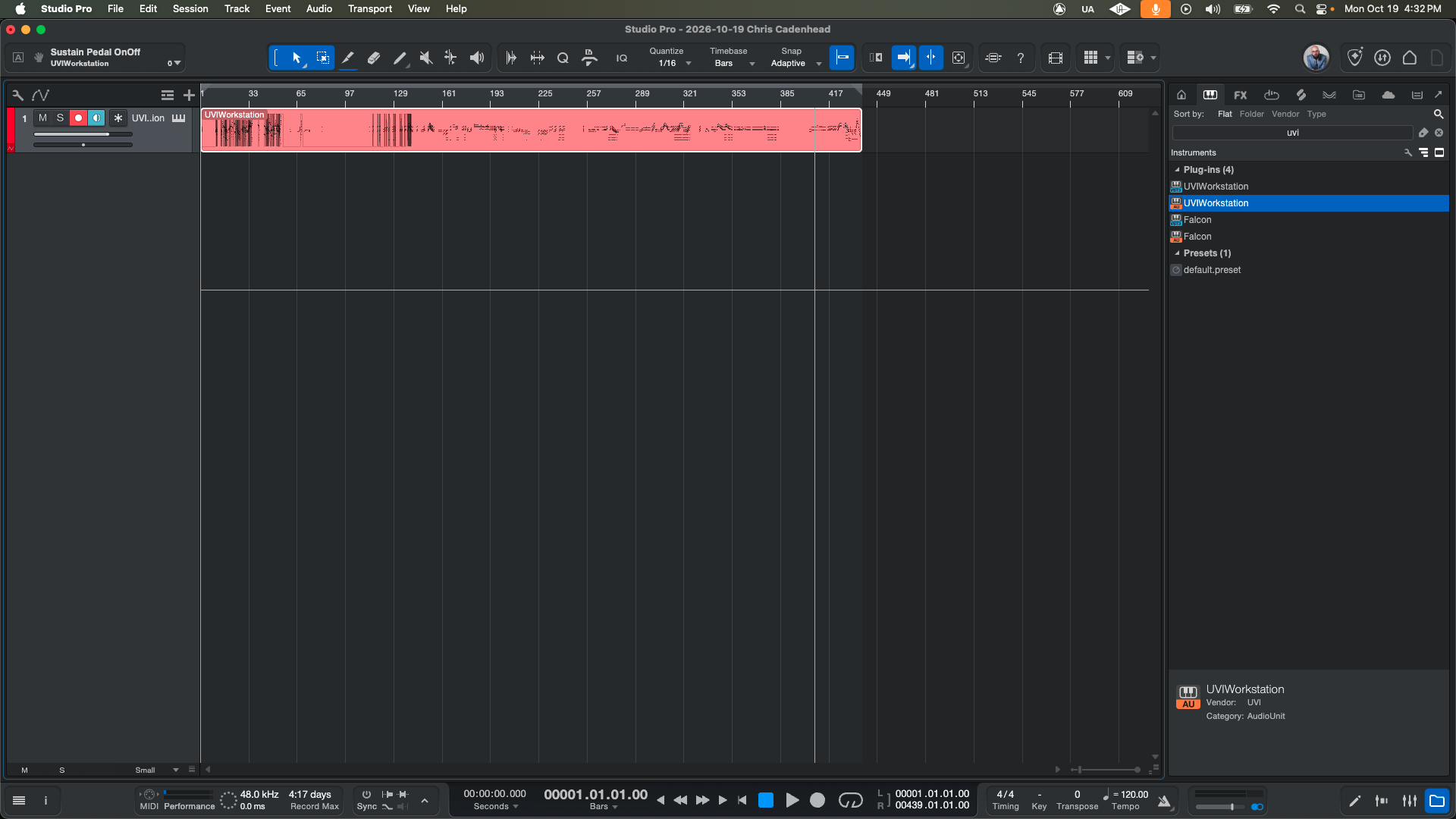Select the Eraser tool
1456x819 pixels.
coord(374,58)
